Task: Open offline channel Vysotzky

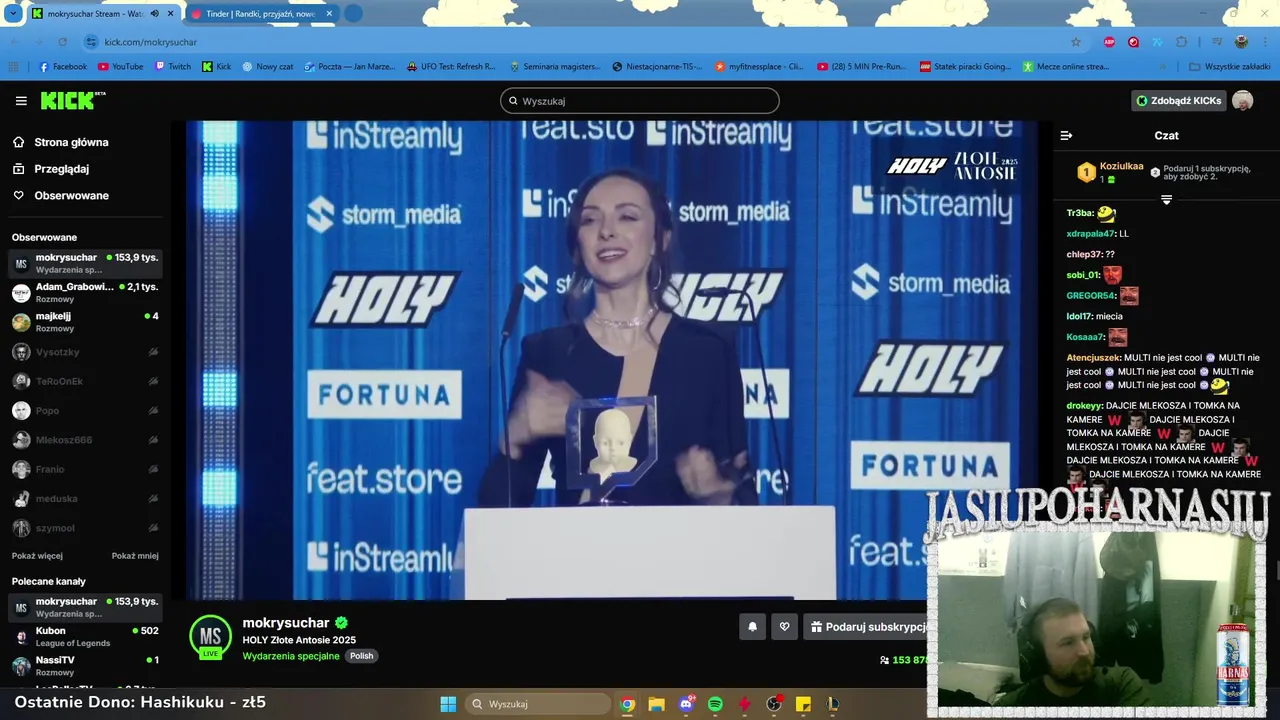Action: point(85,352)
